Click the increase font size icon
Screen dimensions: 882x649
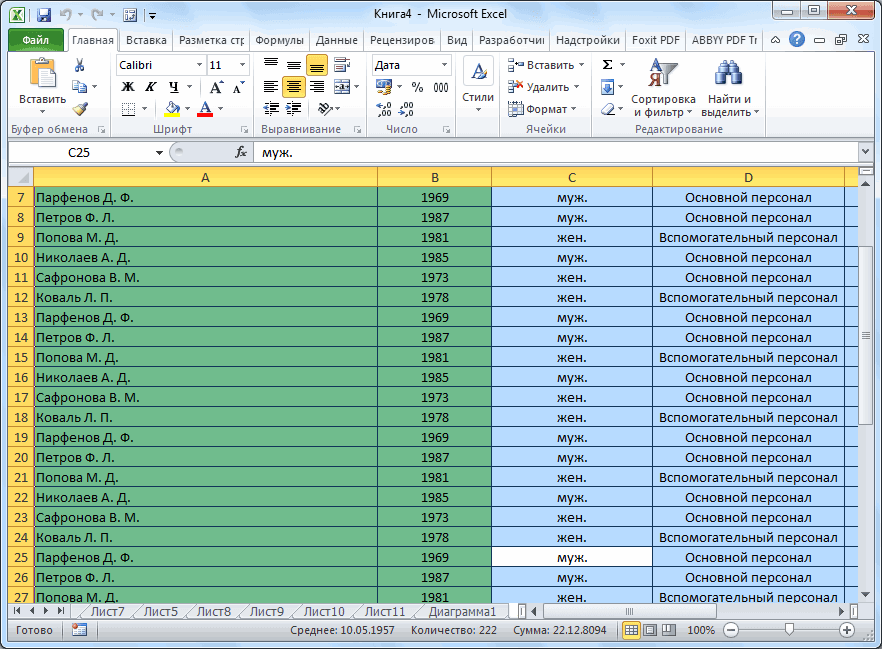[217, 87]
